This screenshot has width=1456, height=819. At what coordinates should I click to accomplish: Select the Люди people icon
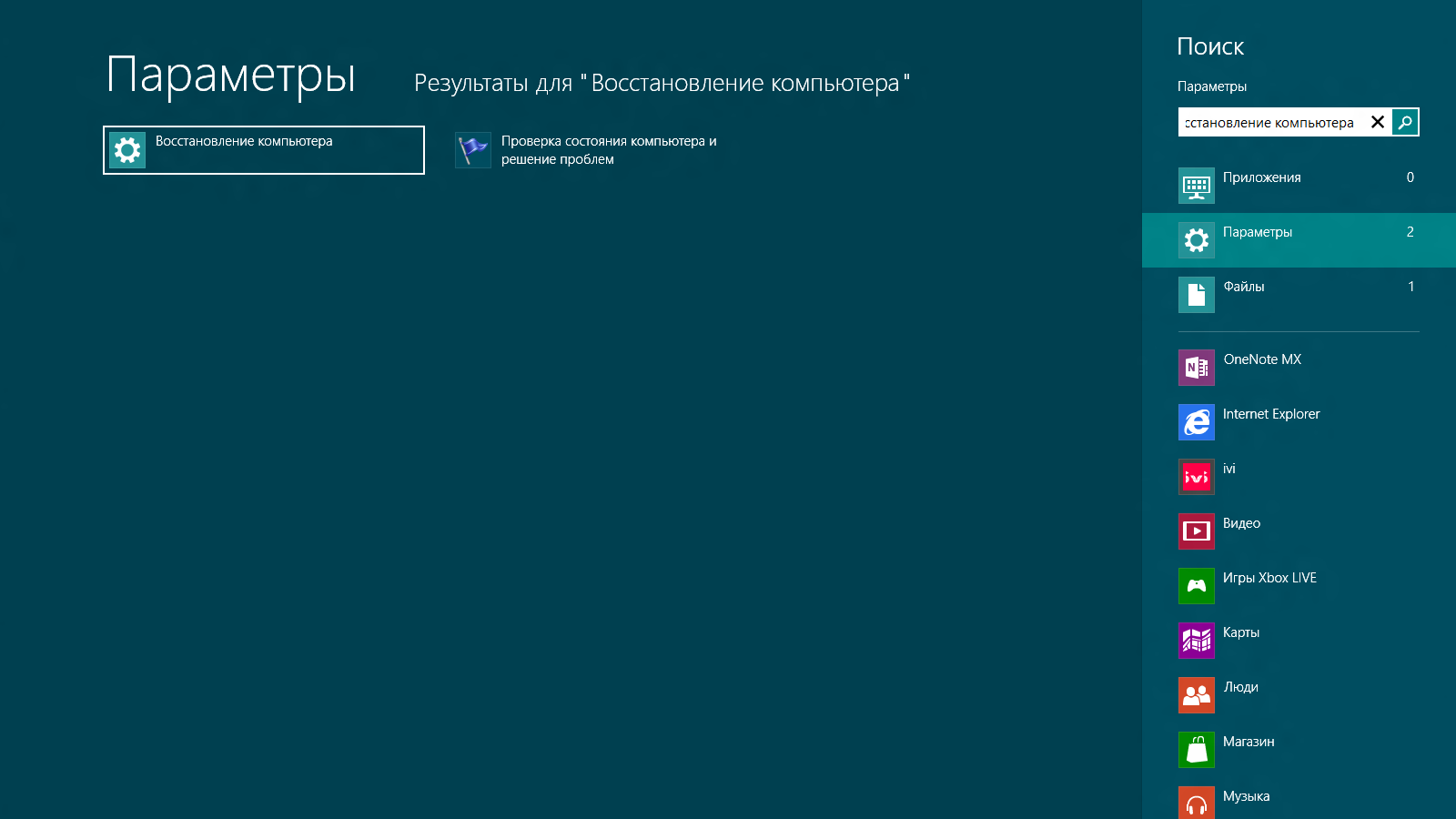click(1197, 695)
